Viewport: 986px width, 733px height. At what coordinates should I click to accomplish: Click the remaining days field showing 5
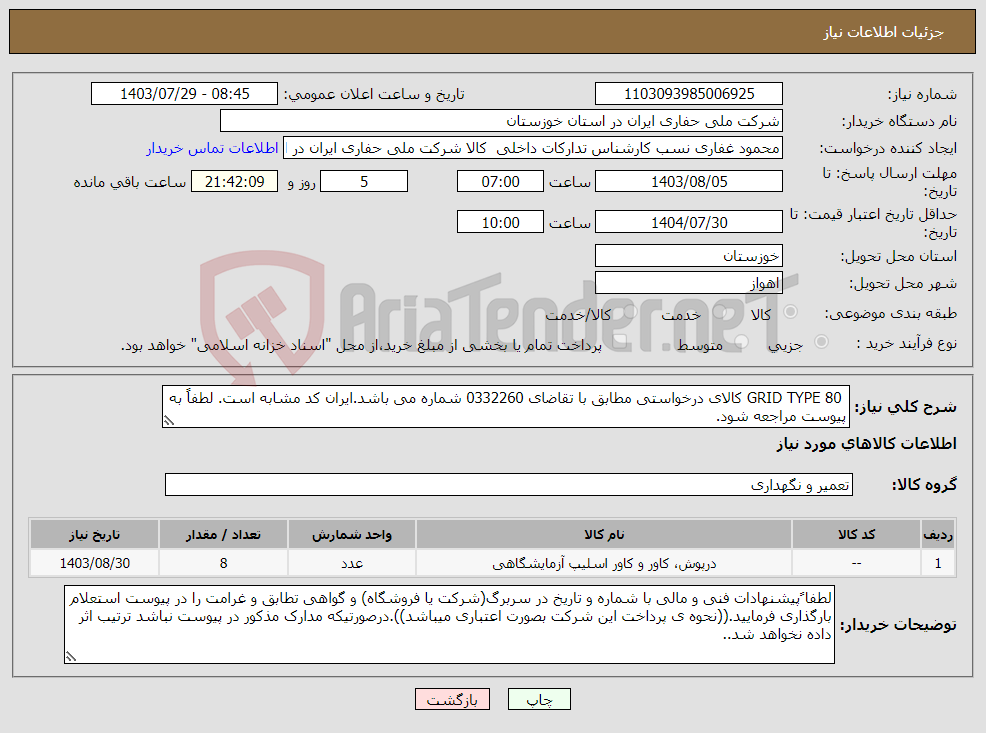[x=364, y=182]
